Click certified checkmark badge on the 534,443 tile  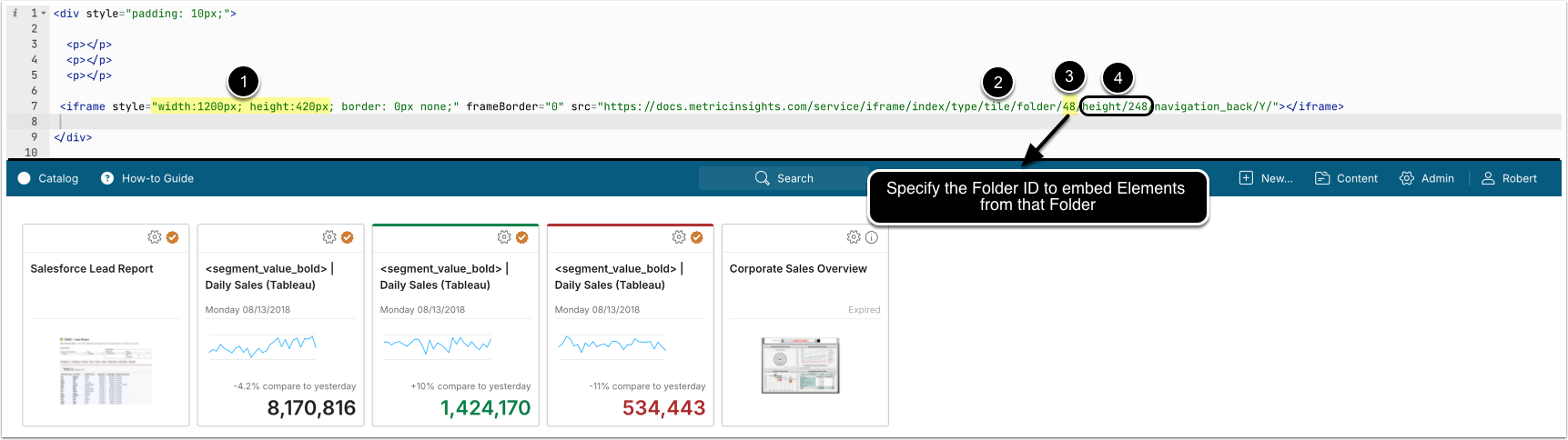(x=697, y=237)
